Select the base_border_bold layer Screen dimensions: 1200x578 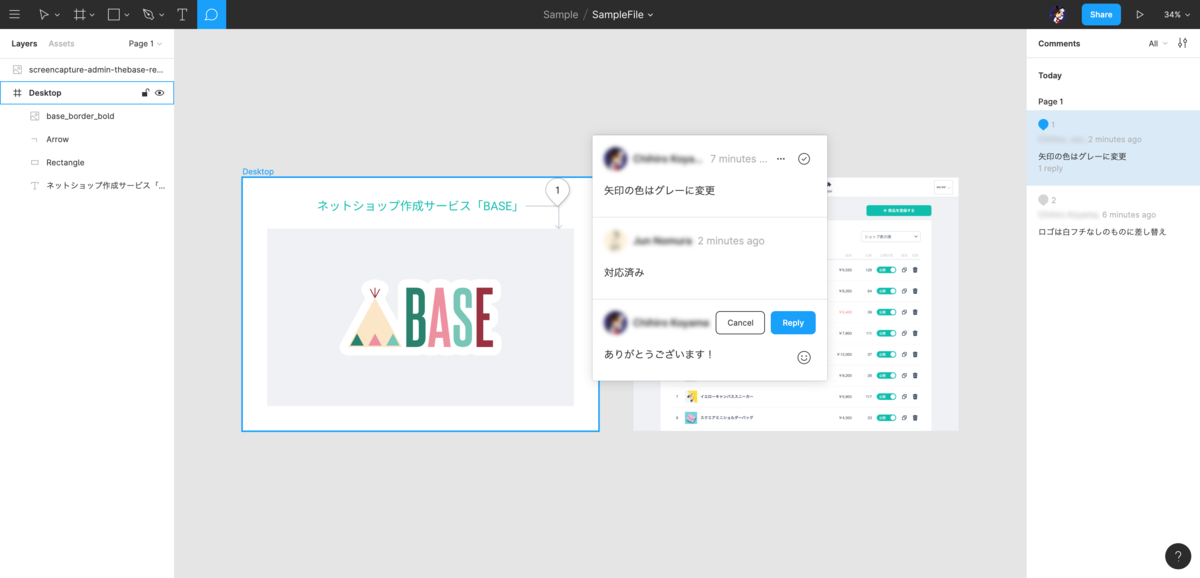coord(87,116)
